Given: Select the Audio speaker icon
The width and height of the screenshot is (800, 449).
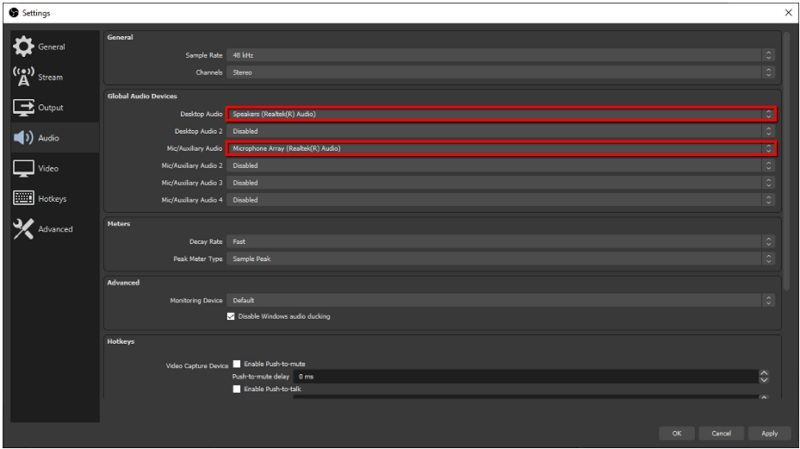Looking at the screenshot, I should (x=23, y=138).
